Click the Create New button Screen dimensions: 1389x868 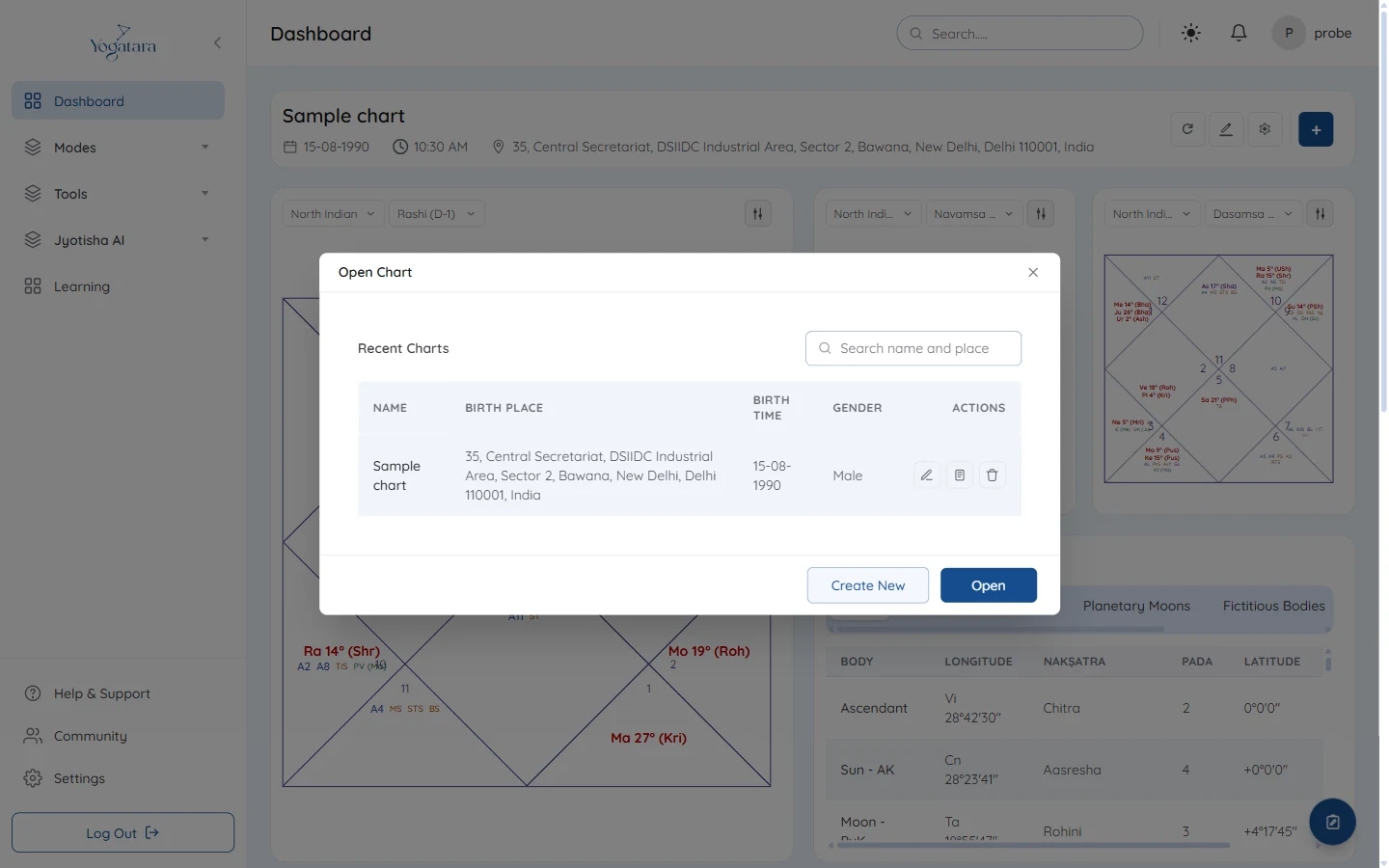[868, 585]
